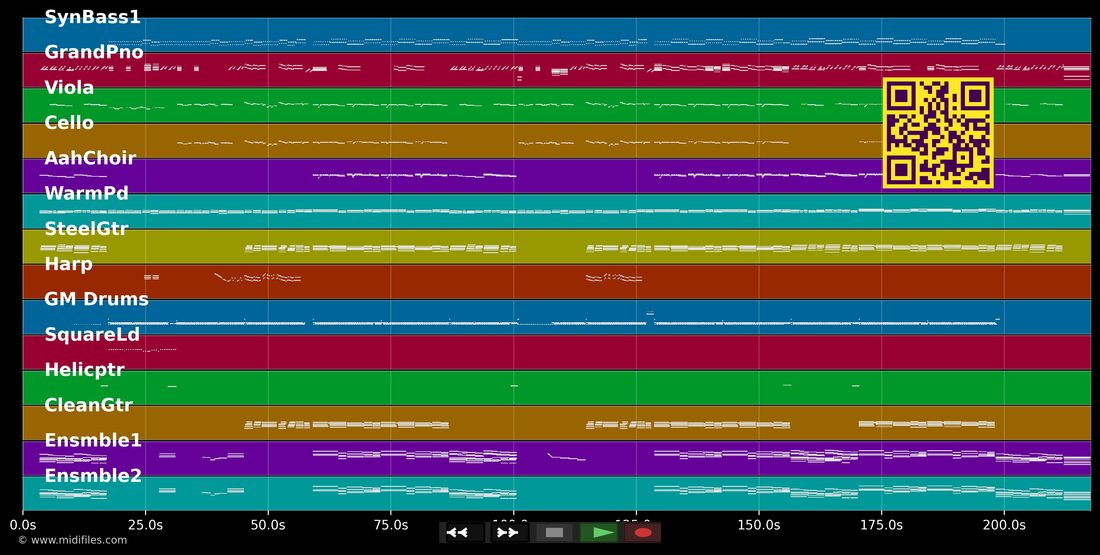Click the fast-forward transport button
The height and width of the screenshot is (555, 1100).
pyautogui.click(x=507, y=533)
